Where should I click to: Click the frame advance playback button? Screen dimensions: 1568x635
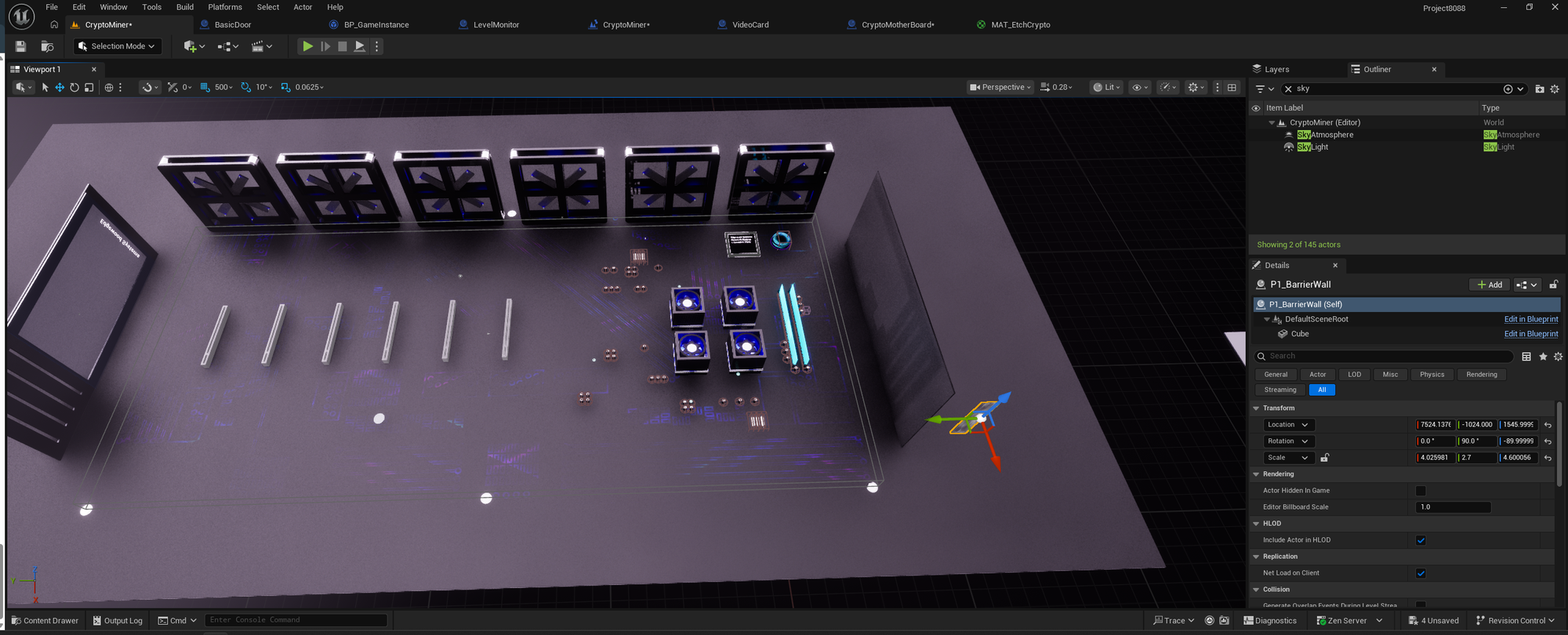point(325,46)
